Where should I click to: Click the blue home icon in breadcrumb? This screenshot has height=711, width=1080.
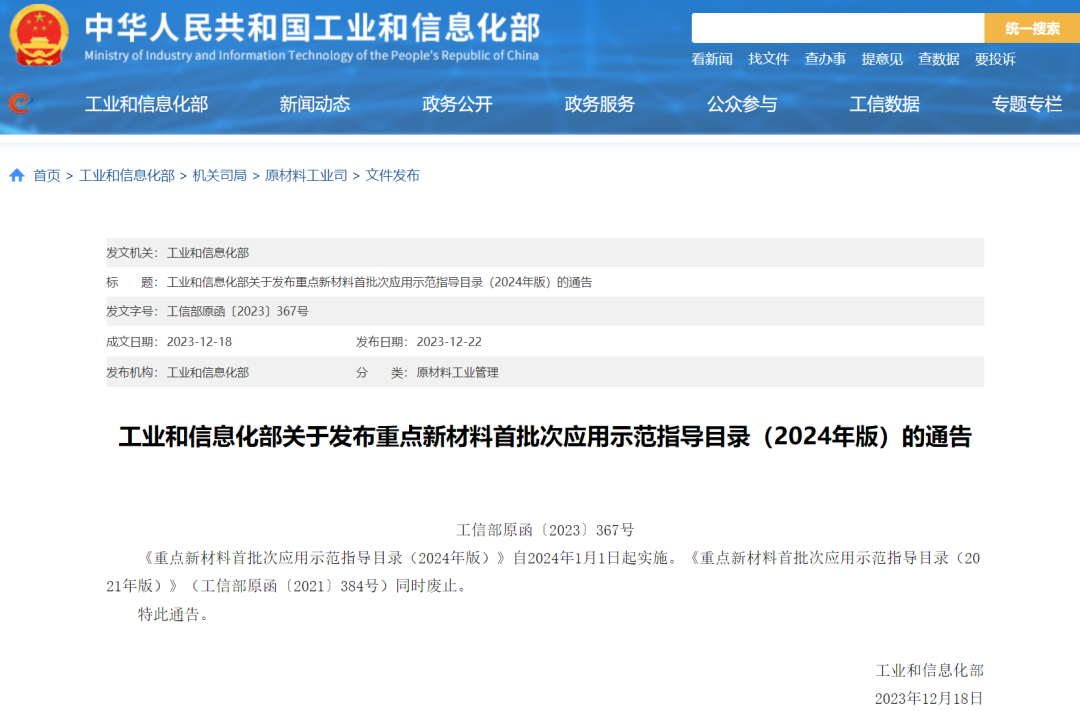pos(17,175)
